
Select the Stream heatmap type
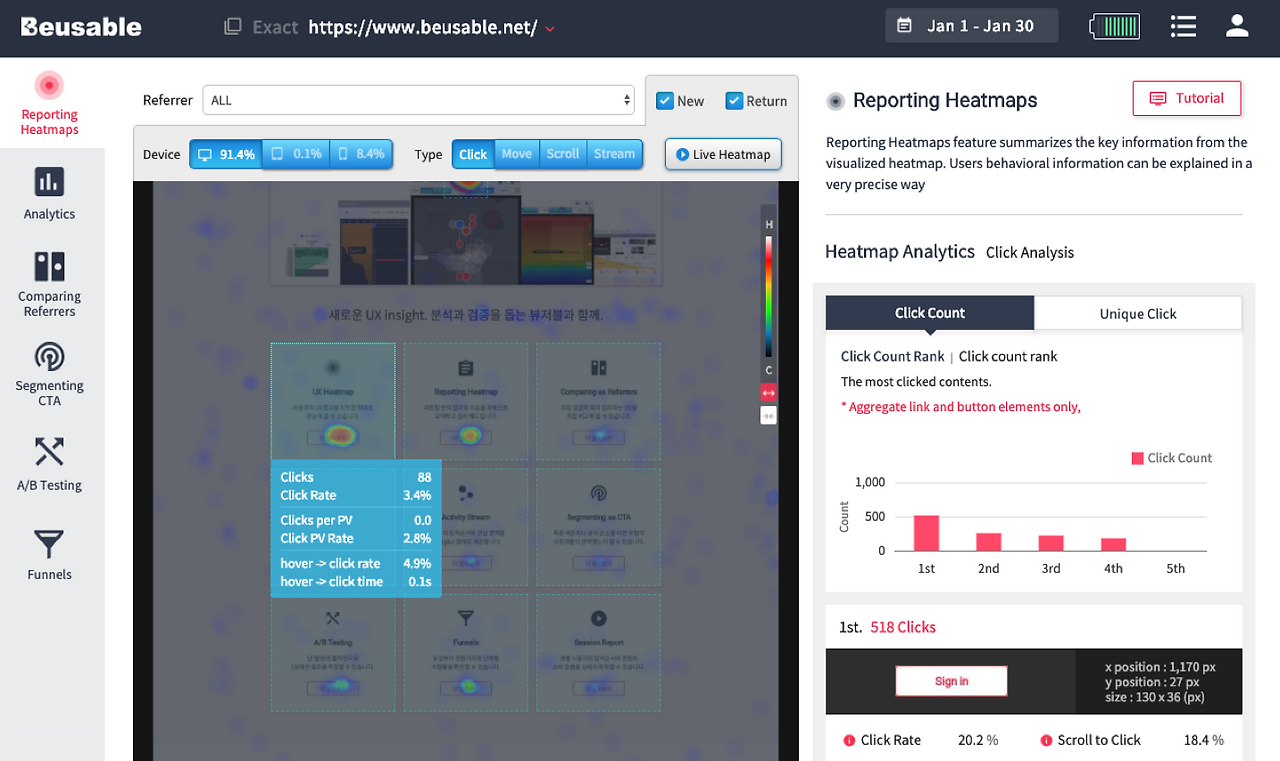(x=614, y=154)
